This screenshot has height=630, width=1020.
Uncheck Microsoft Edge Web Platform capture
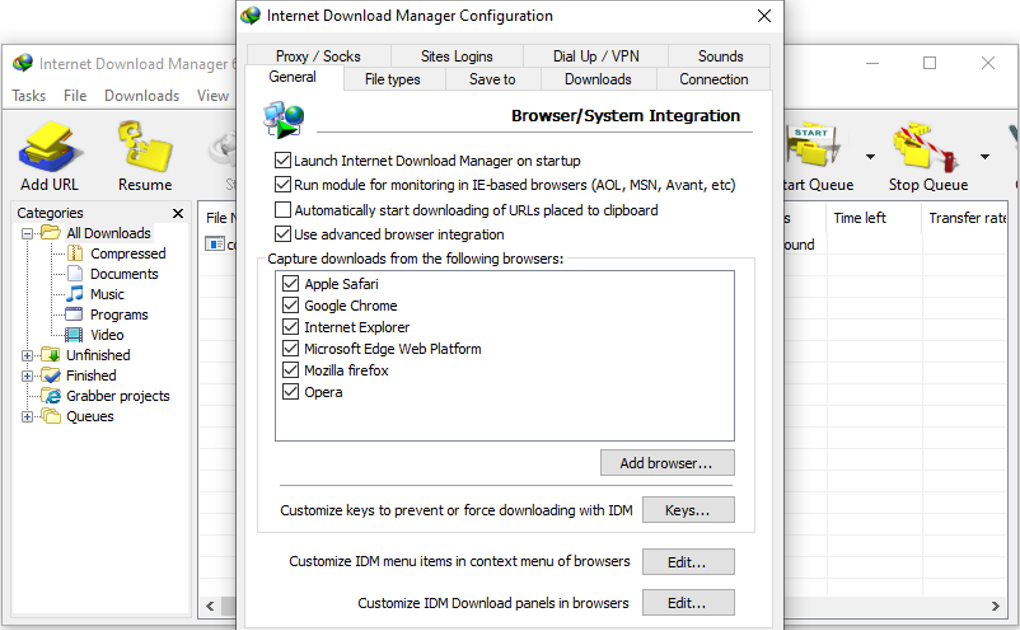pyautogui.click(x=290, y=348)
